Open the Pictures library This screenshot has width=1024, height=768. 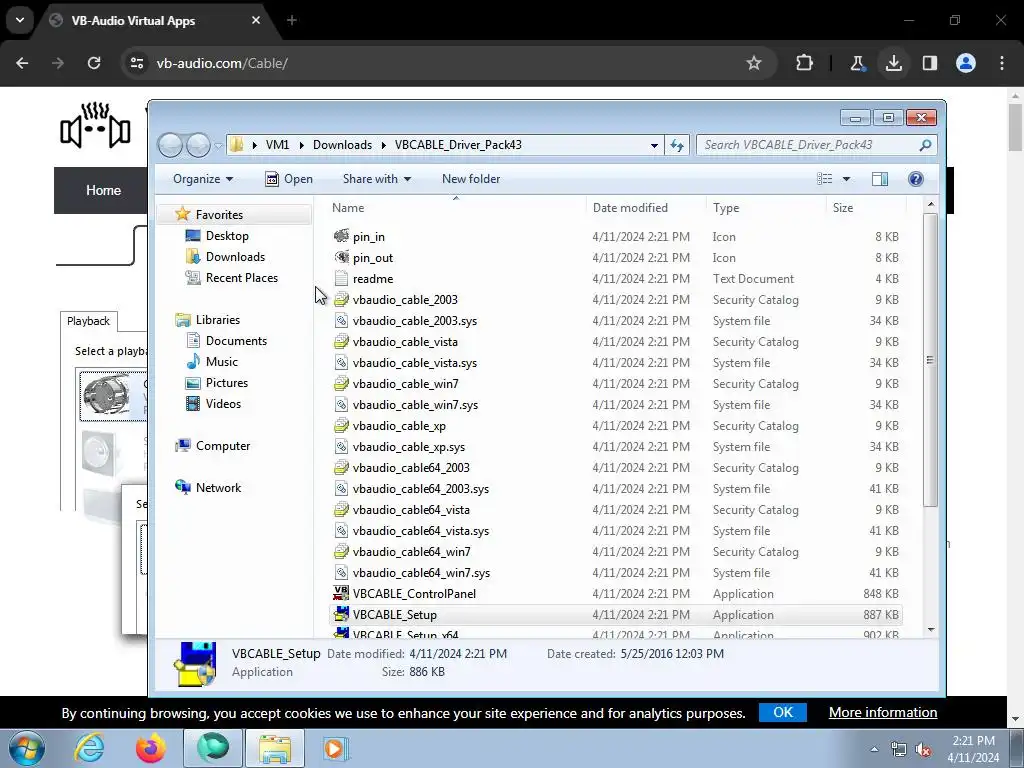[x=227, y=383]
